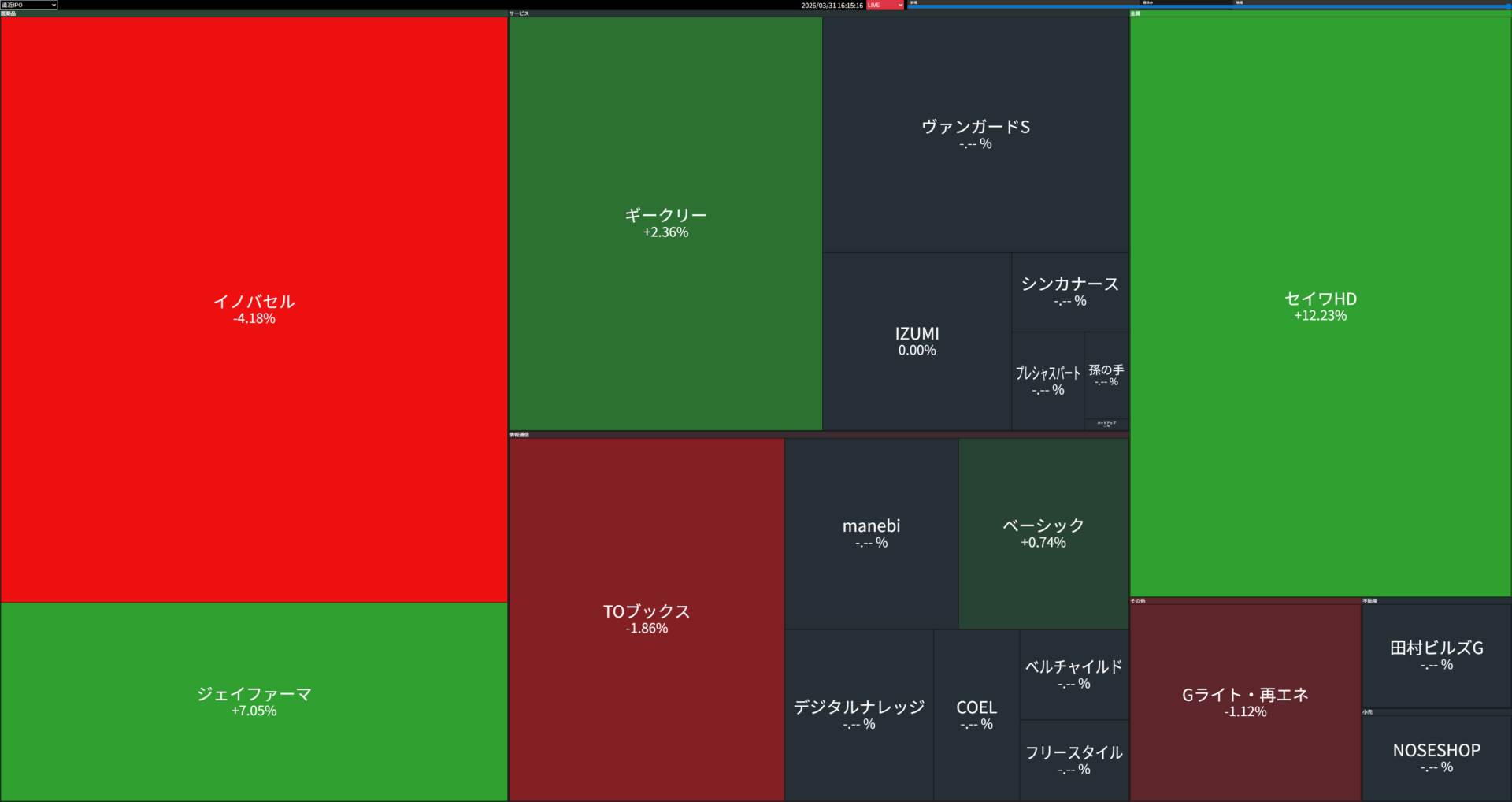Click the デジタルナレッジ tile

point(858,715)
